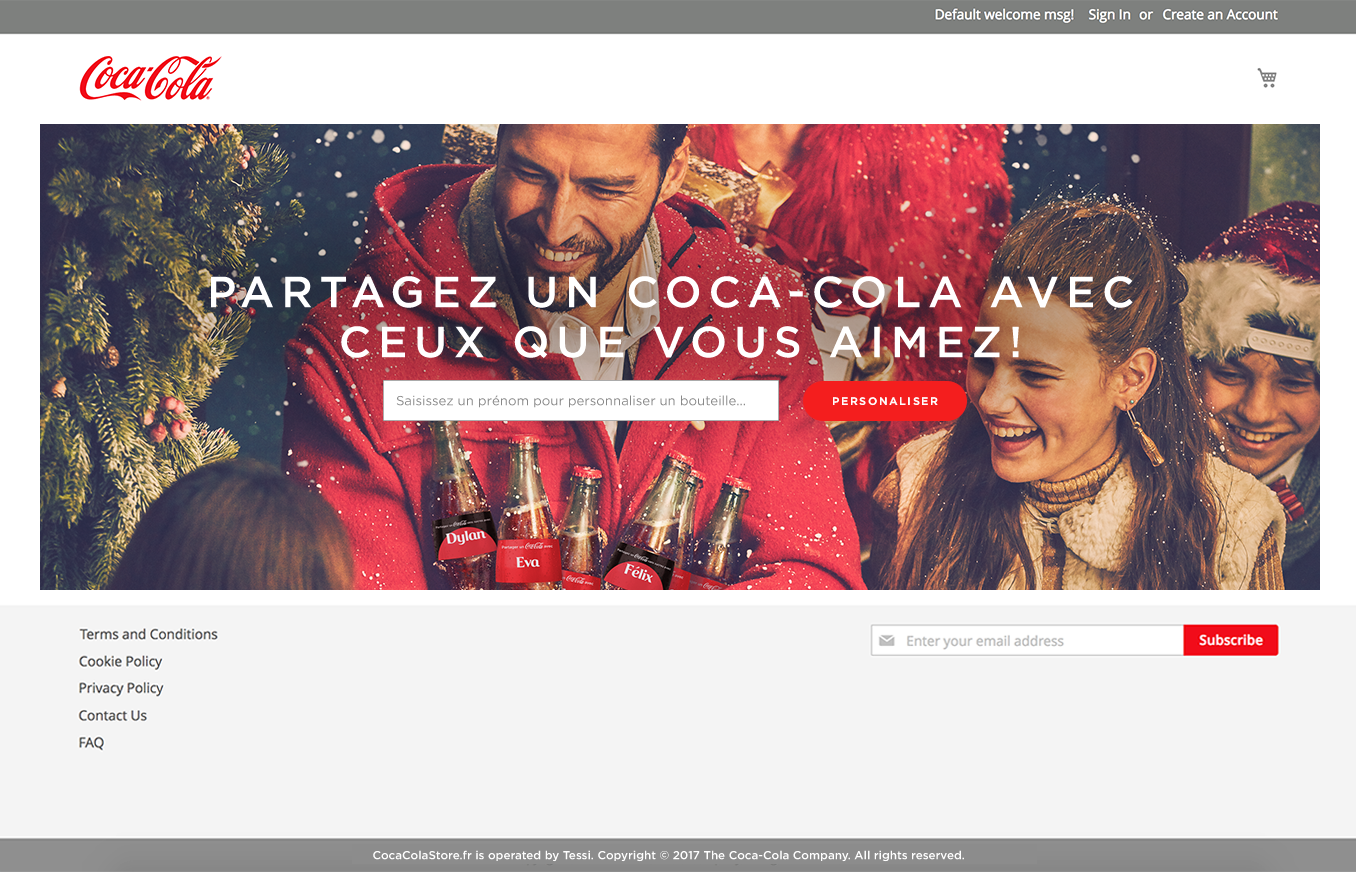This screenshot has height=872, width=1356.
Task: Open the shopping cart icon
Action: [1266, 77]
